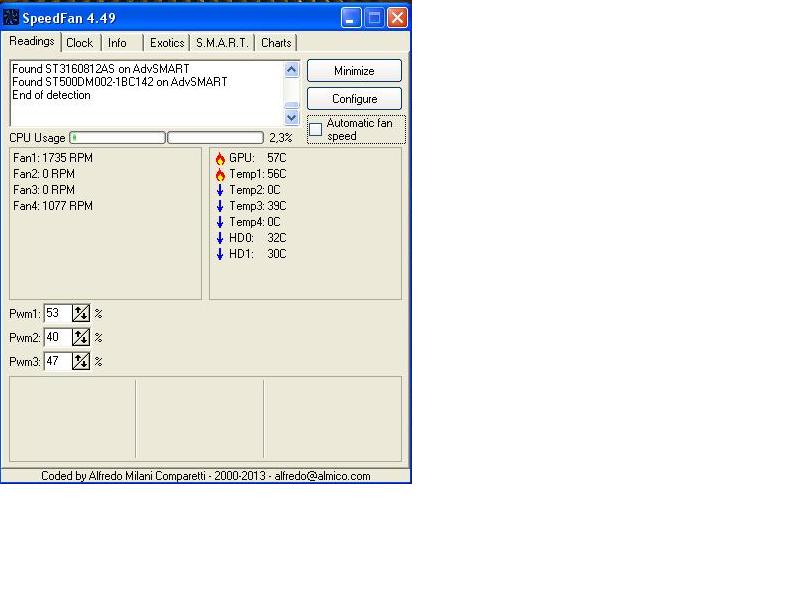The height and width of the screenshot is (600, 800).
Task: Click the log scroll down arrow
Action: (291, 118)
